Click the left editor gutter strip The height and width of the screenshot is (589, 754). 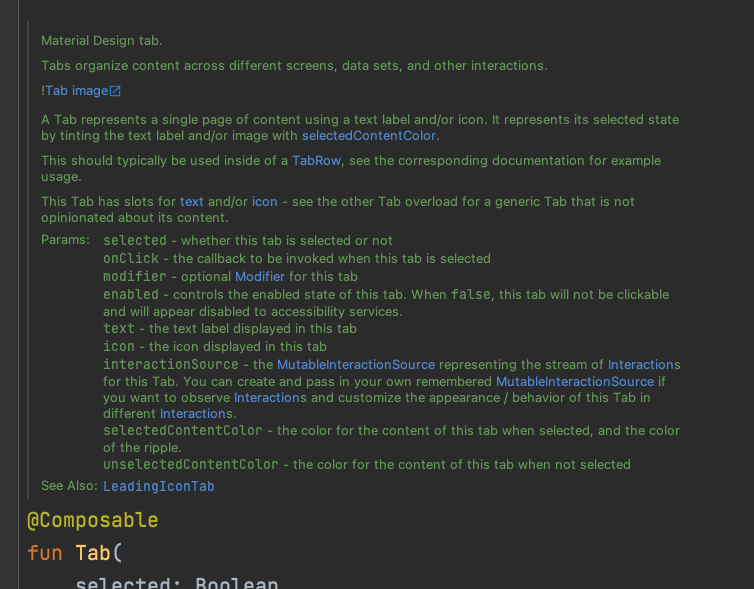(x=9, y=294)
